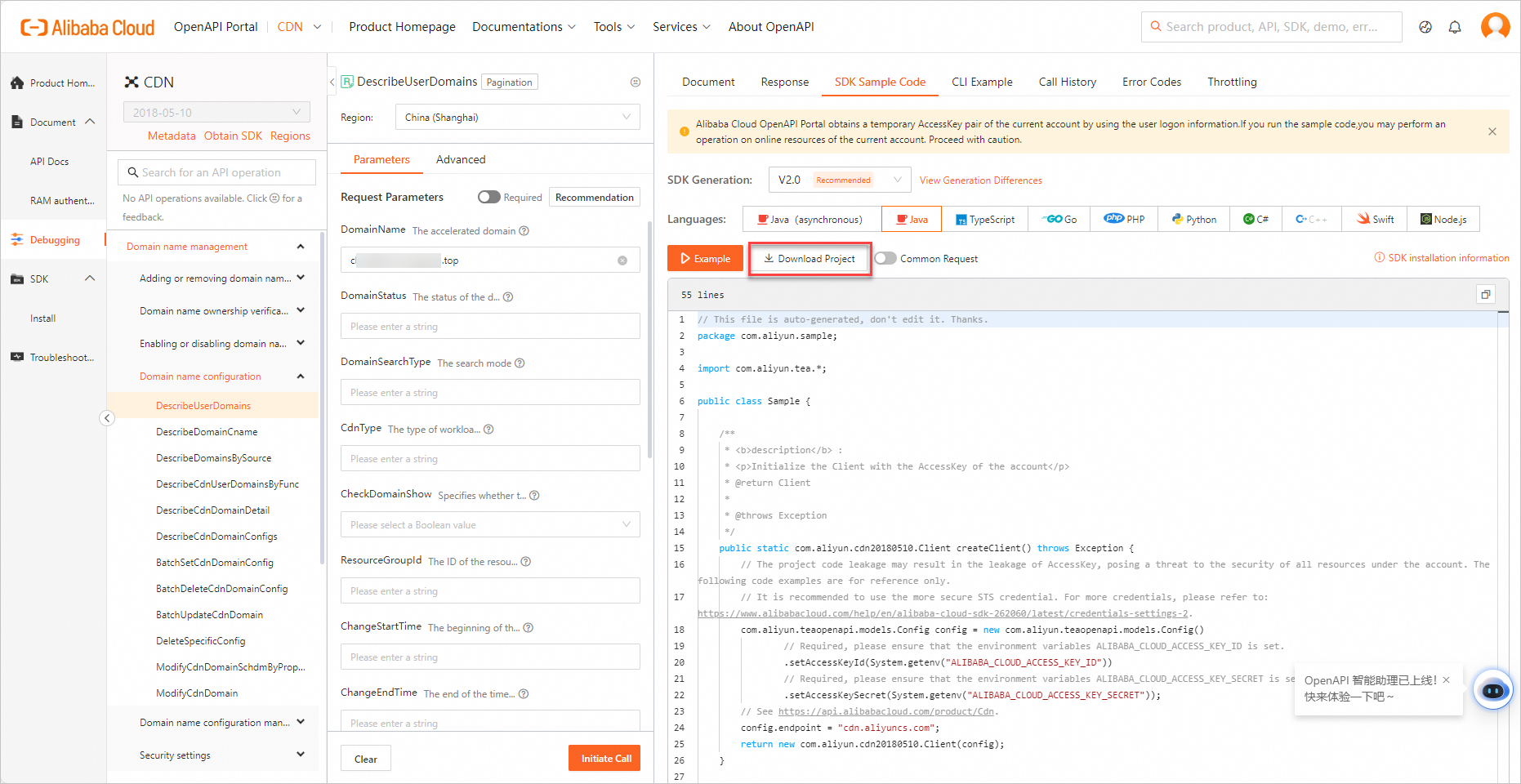This screenshot has height=784, width=1521.
Task: Open the globe language switcher icon
Action: pyautogui.click(x=1425, y=27)
